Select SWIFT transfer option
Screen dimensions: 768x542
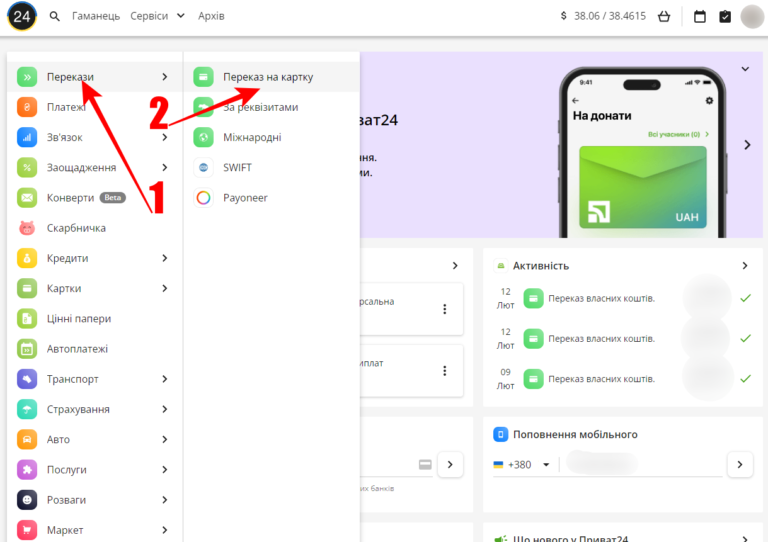(237, 167)
